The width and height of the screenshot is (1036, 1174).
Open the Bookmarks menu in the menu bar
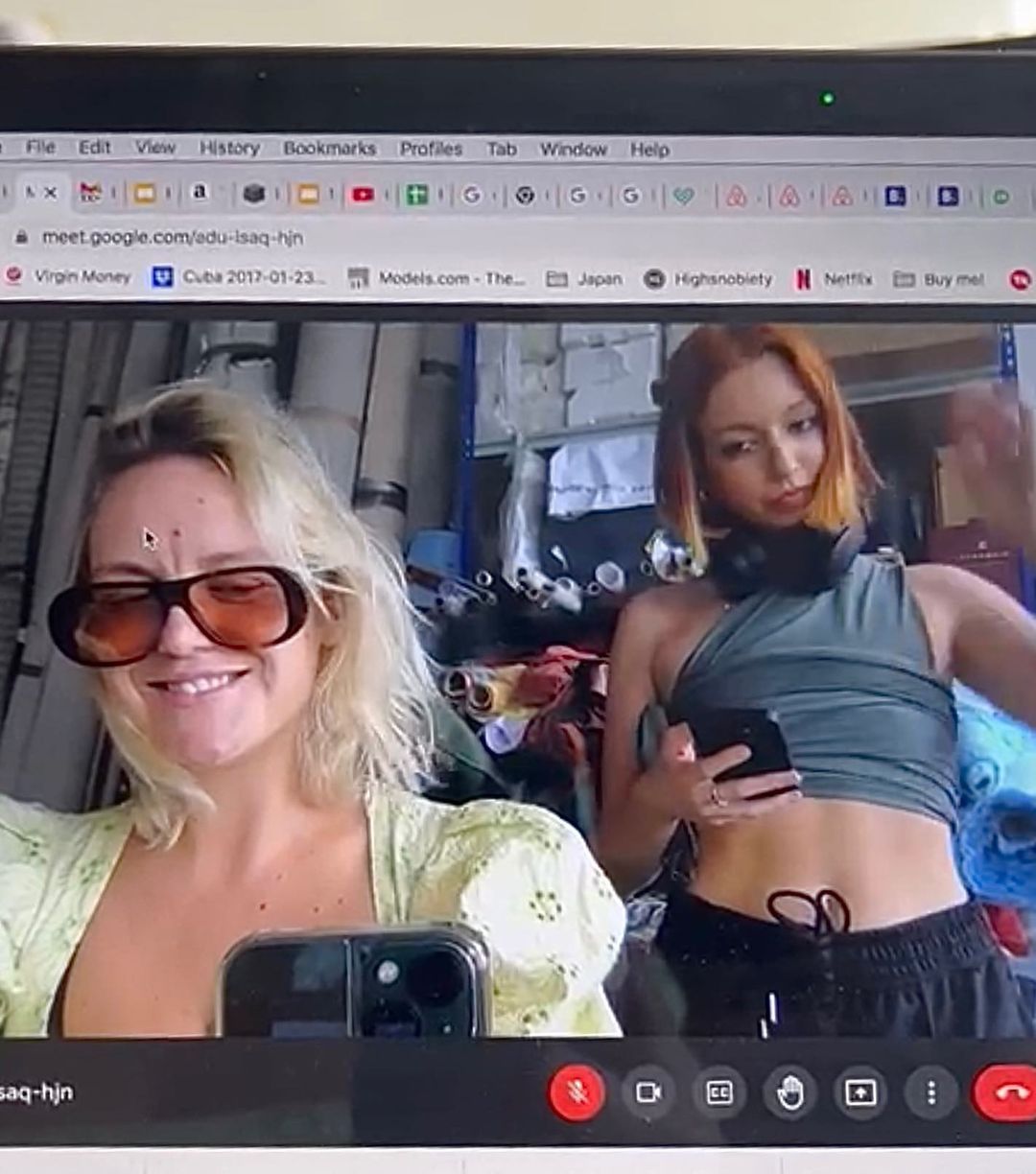coord(329,149)
